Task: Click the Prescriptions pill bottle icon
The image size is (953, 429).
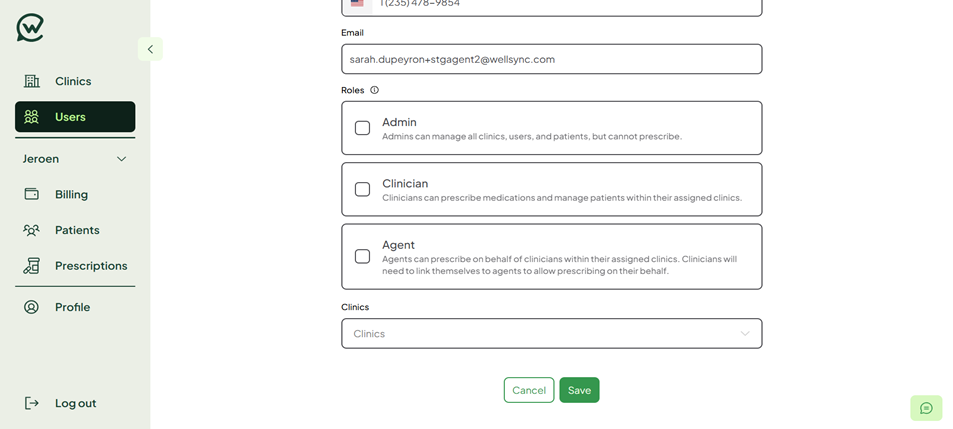Action: (31, 266)
